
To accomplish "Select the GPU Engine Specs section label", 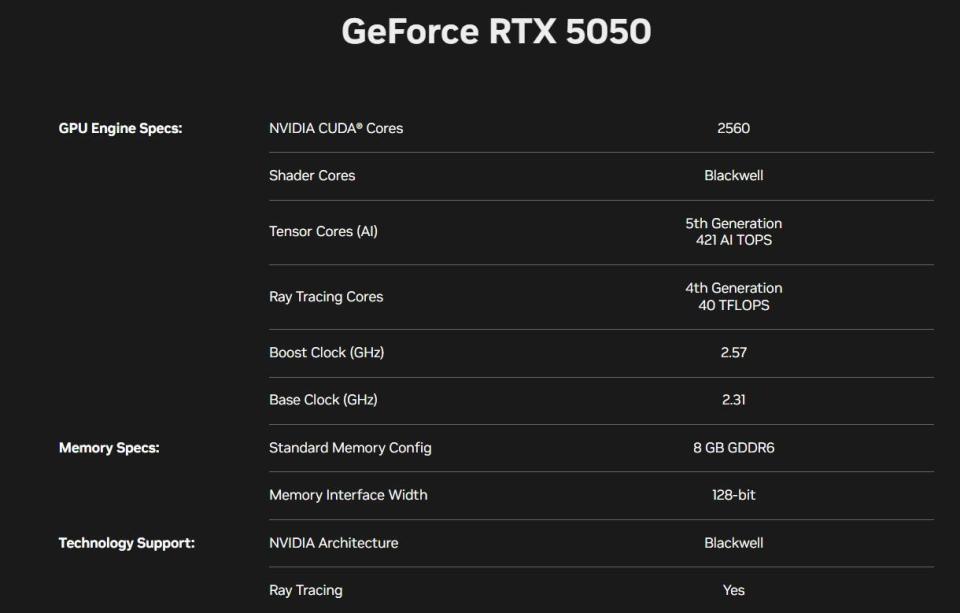I will click(x=121, y=129).
